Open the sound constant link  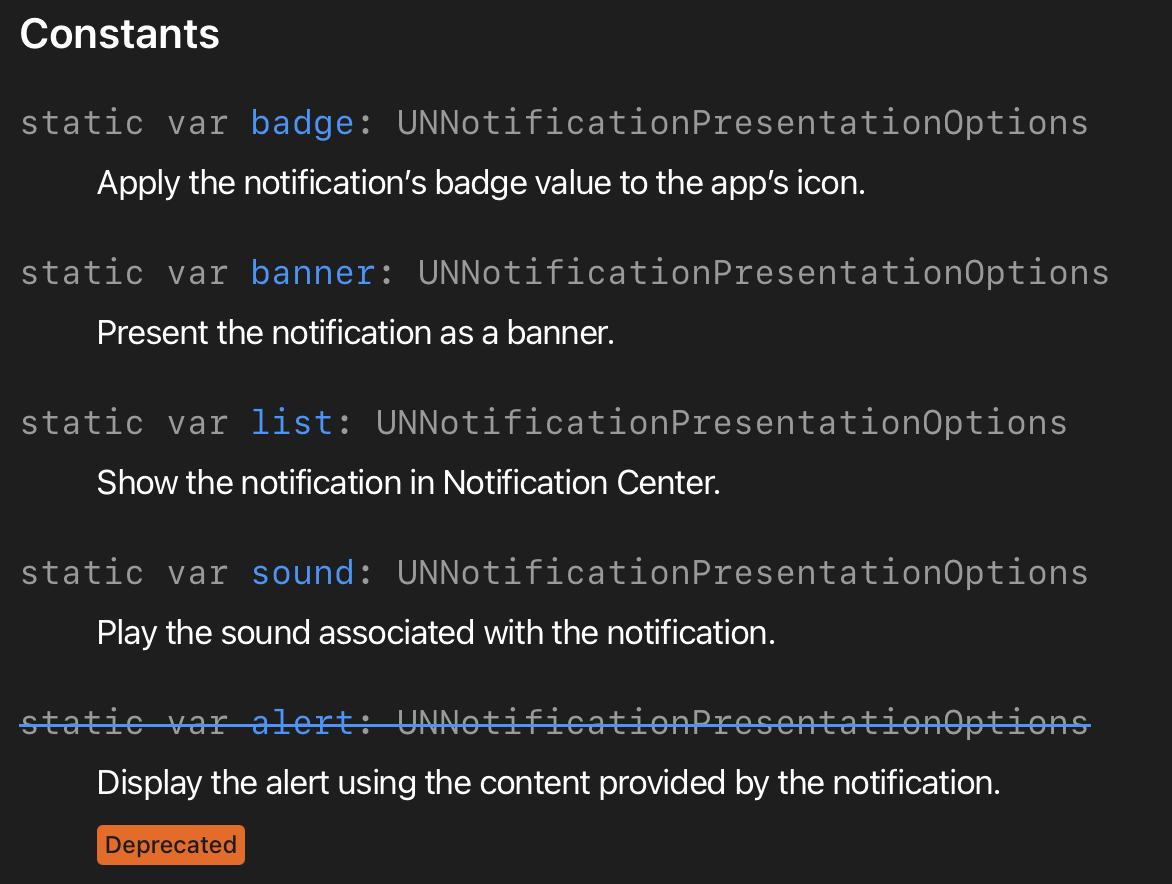click(302, 573)
